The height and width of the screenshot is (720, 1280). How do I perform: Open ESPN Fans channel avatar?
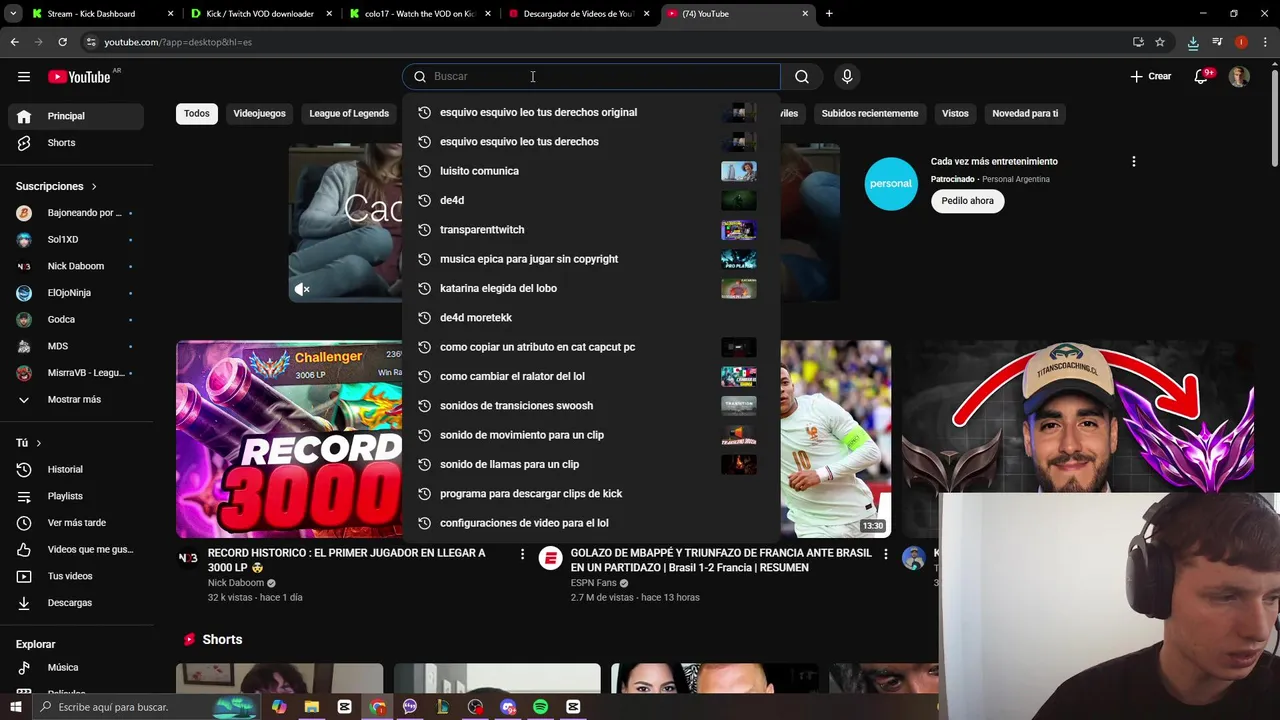point(550,558)
